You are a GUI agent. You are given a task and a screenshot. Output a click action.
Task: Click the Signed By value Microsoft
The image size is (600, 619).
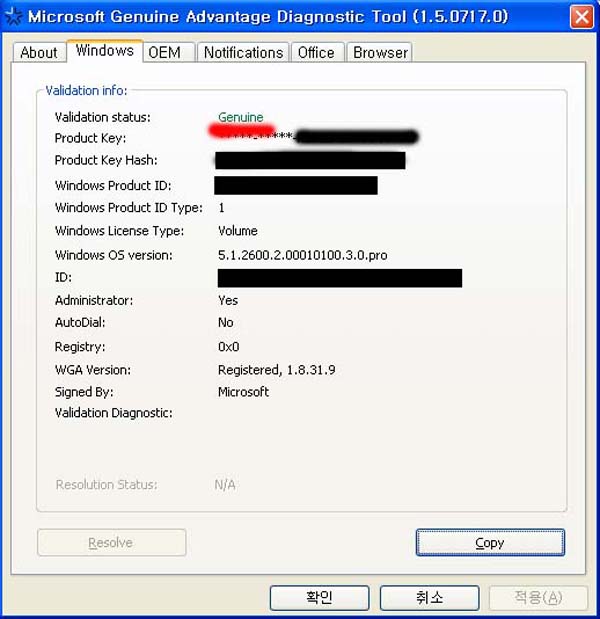point(243,392)
